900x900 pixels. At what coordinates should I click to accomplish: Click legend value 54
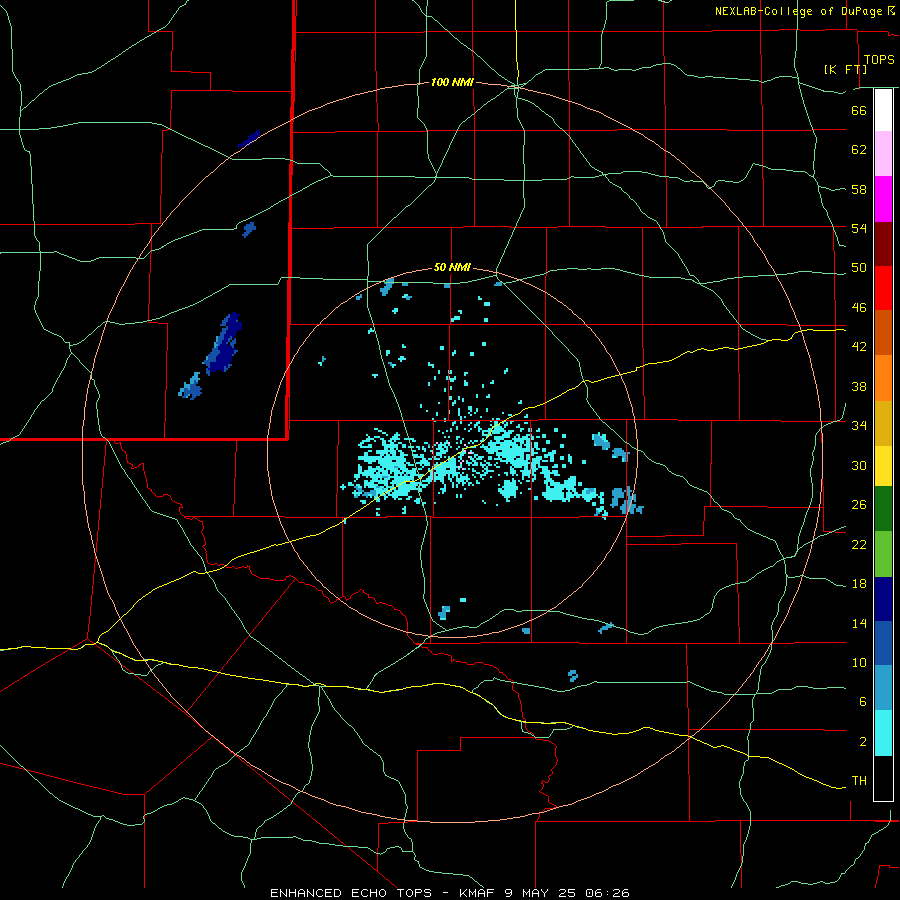(x=859, y=228)
